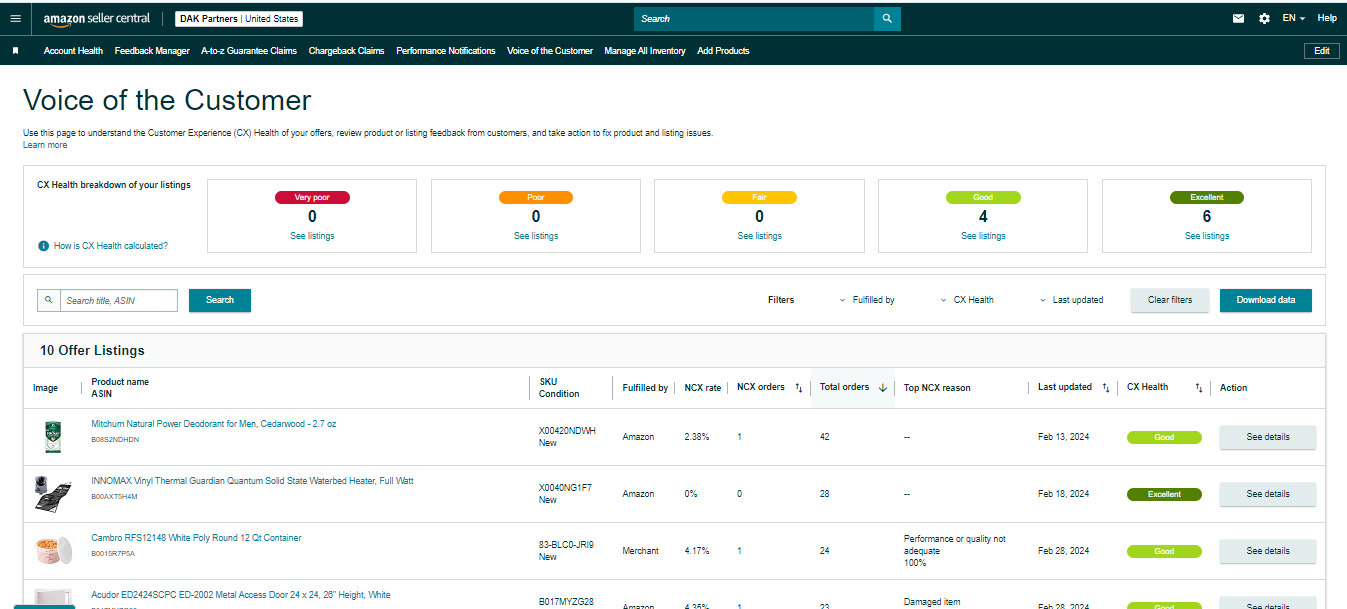Sort by NCX orders arrows icon

coord(798,388)
